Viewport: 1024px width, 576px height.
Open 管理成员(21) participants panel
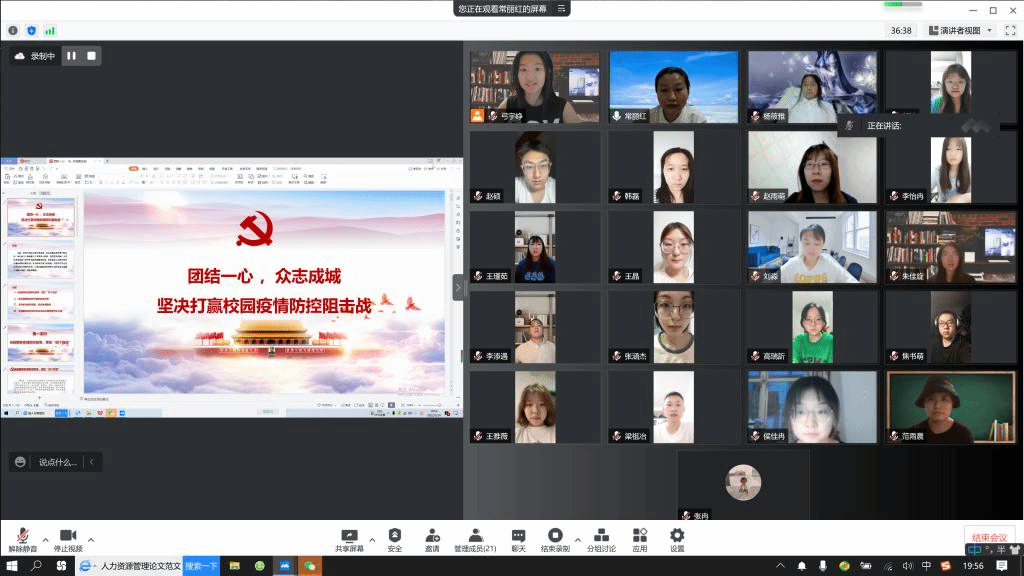click(x=476, y=536)
